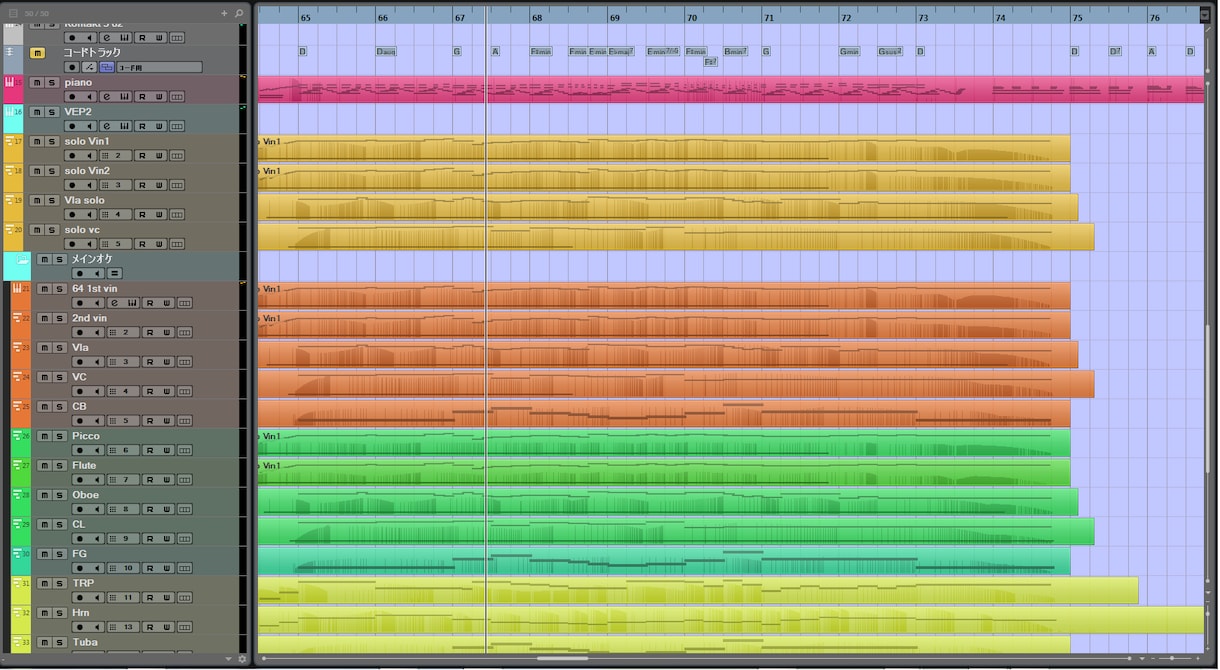Open the コード用 dropdown on chord track
The width and height of the screenshot is (1220, 670).
pos(158,67)
